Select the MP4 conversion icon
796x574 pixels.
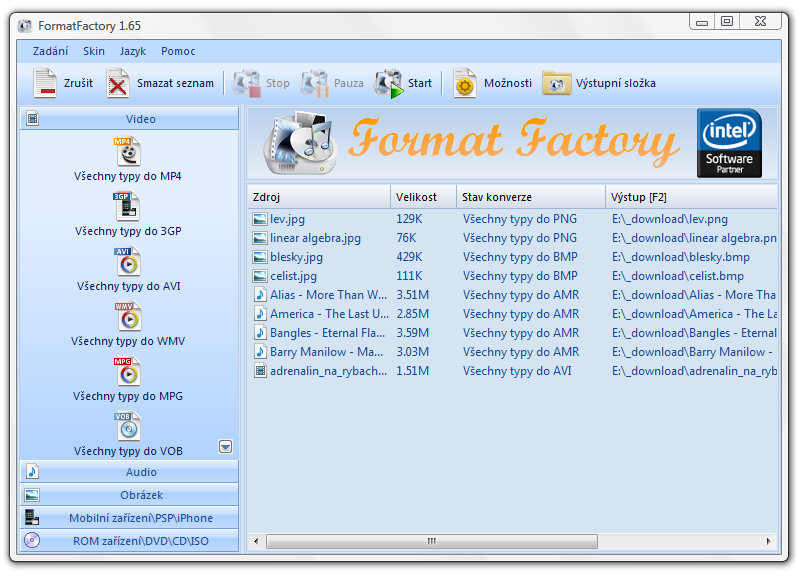(127, 151)
